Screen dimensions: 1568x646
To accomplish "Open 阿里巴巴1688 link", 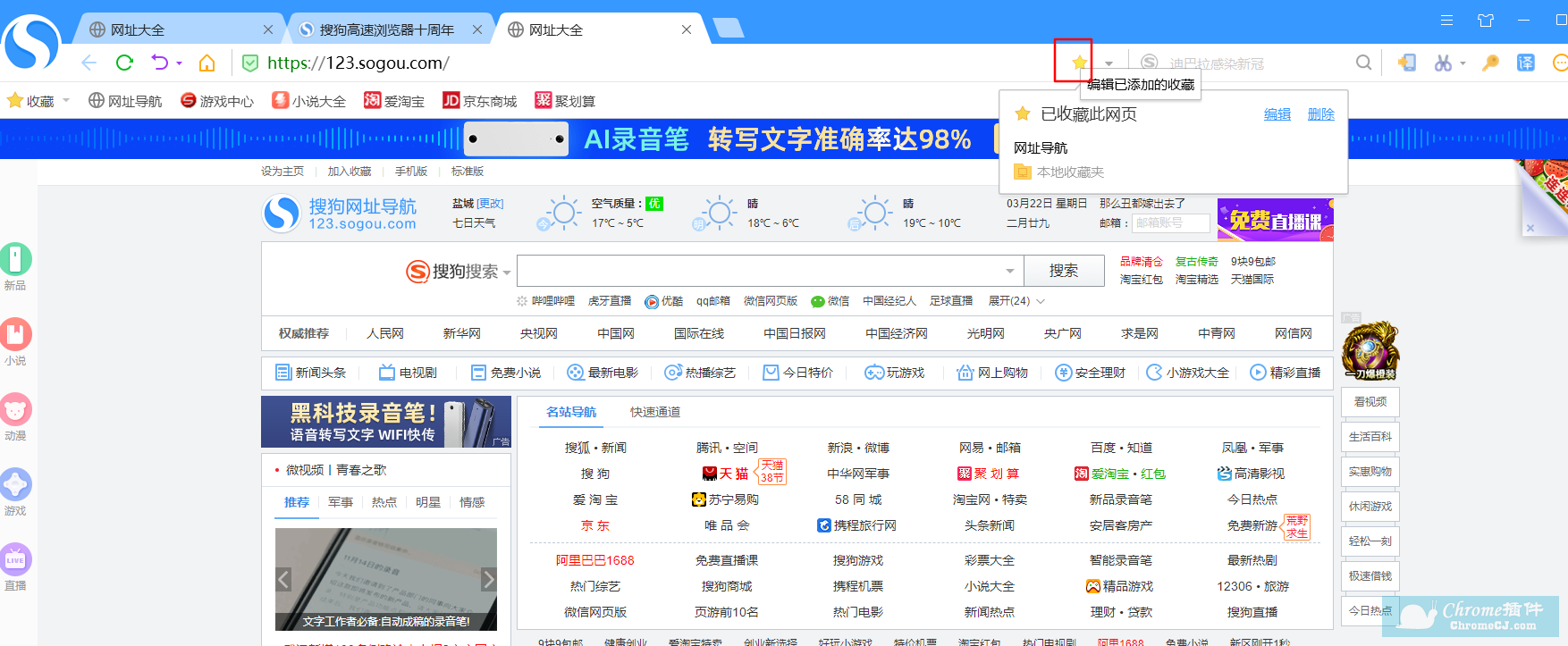I will tap(595, 560).
